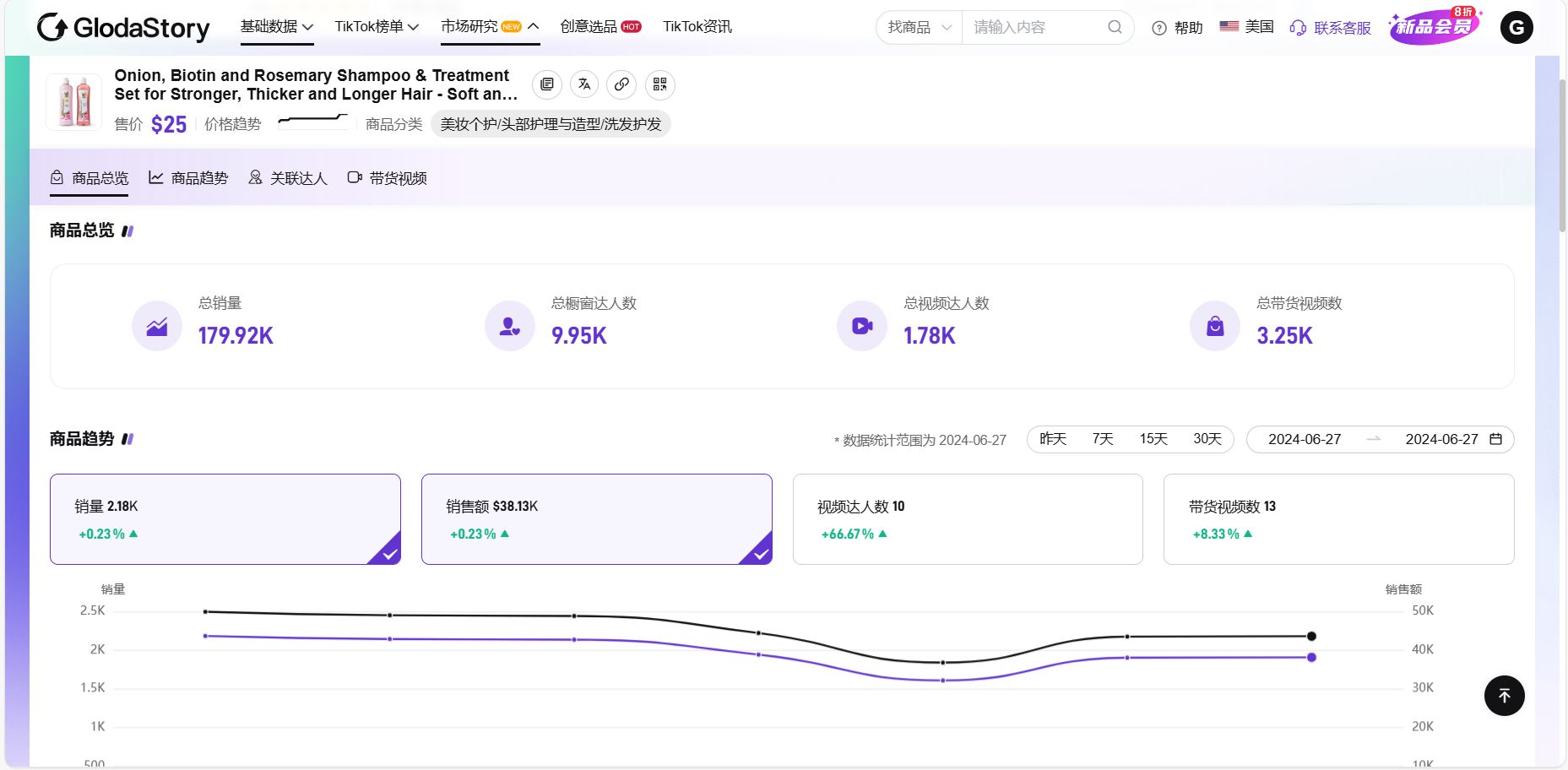The image size is (1568, 770).
Task: Enable the 视频达人数 10 metric card
Action: (x=968, y=519)
